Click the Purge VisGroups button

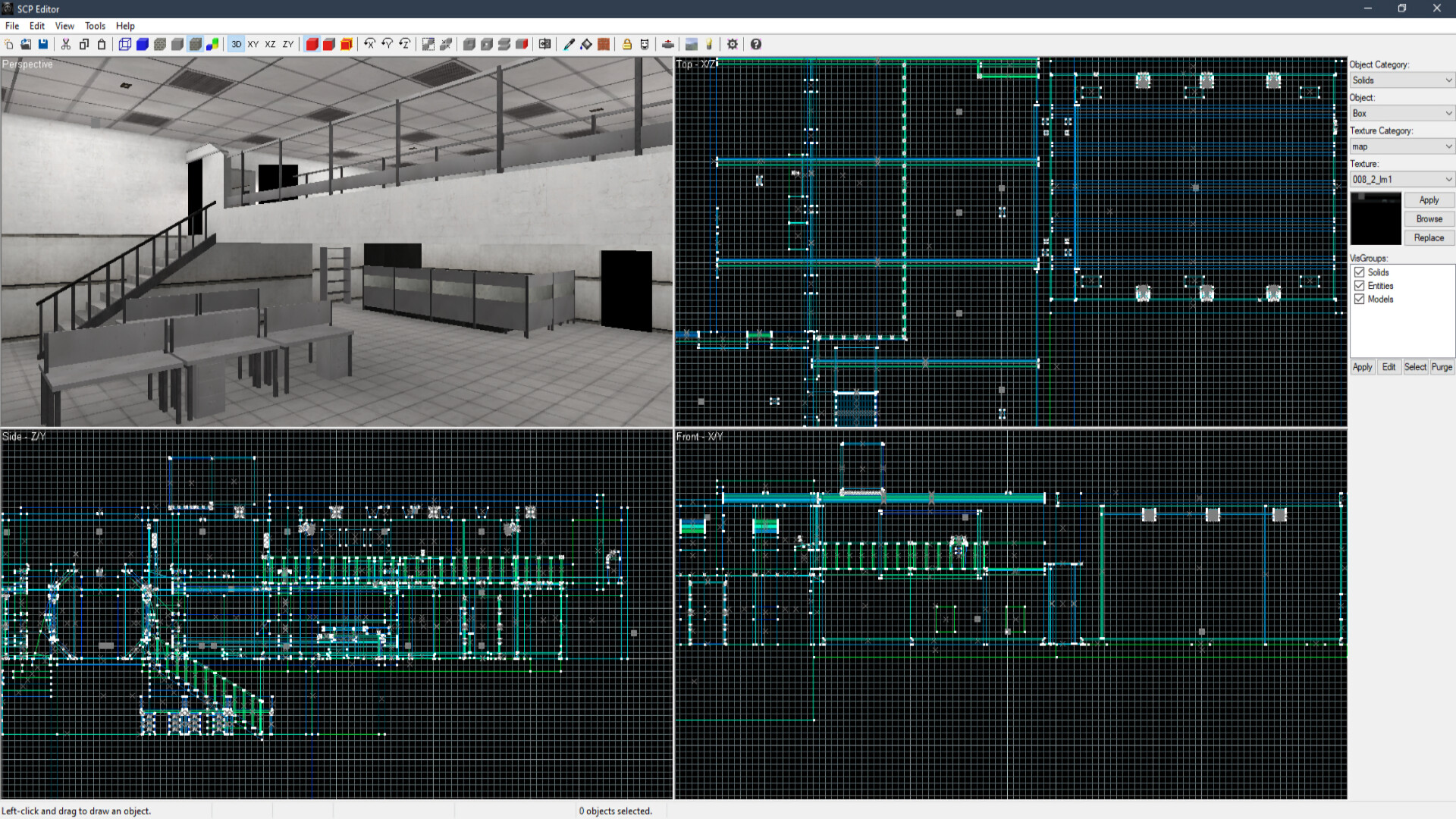[x=1442, y=367]
